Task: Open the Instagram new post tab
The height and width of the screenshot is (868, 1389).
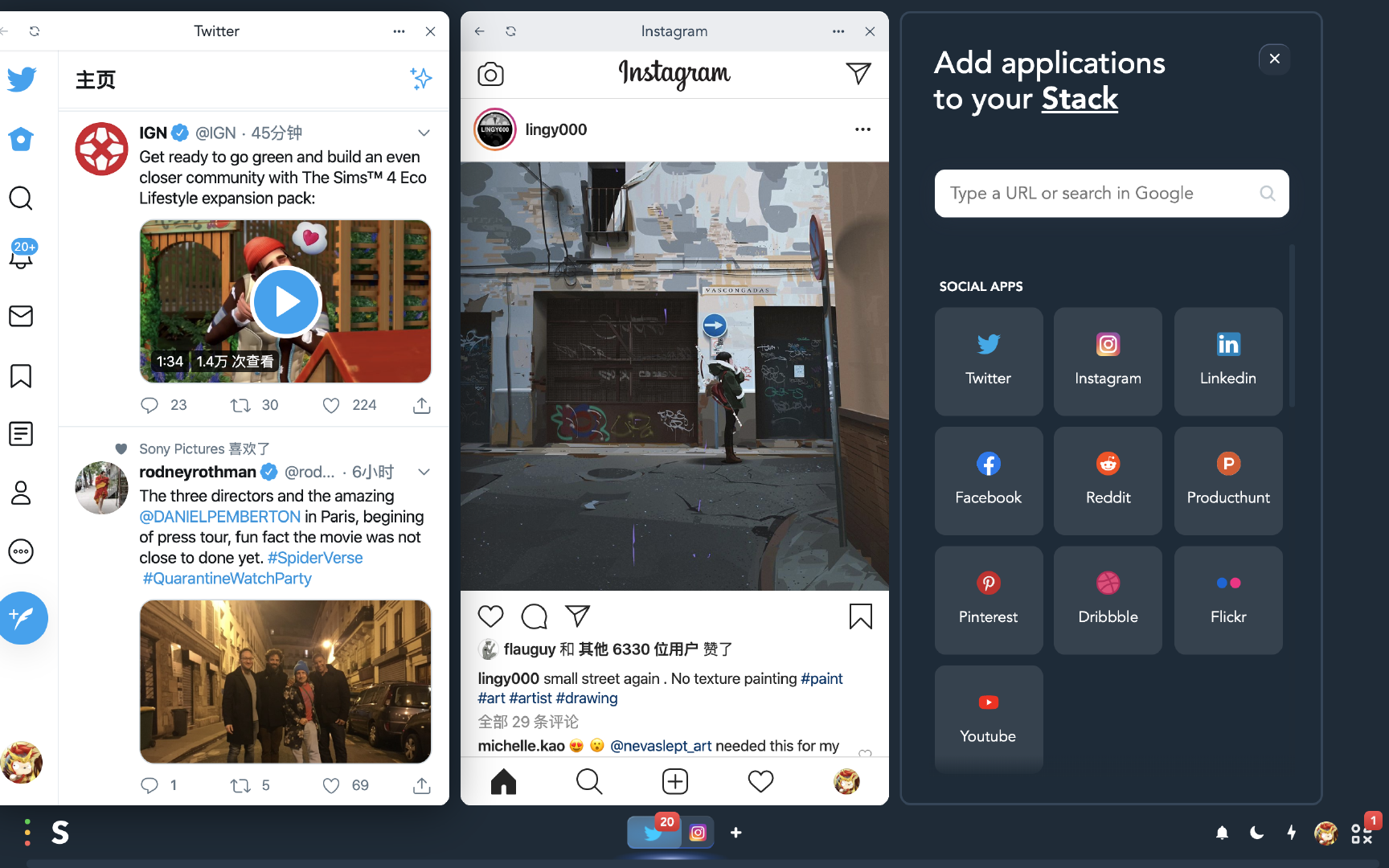Action: 675,781
